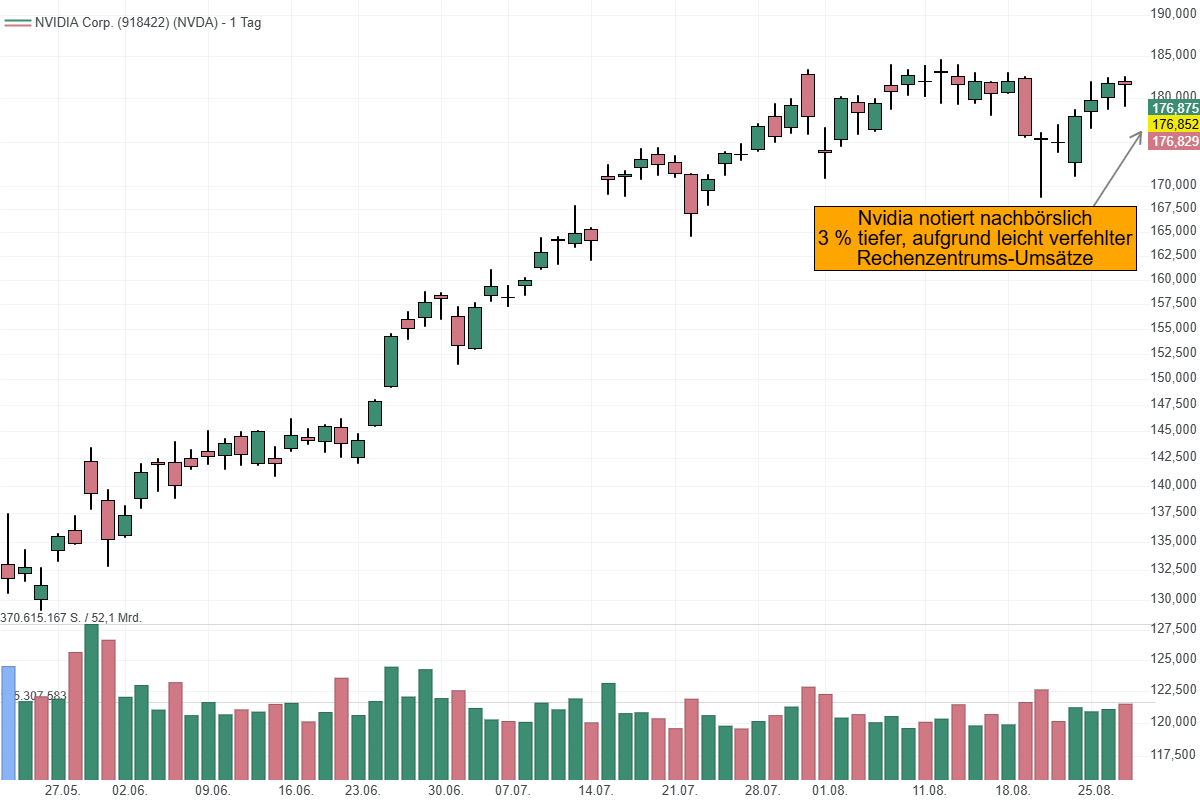Image resolution: width=1200 pixels, height=800 pixels.
Task: Select the 21.07. date on time axis
Action: coord(679,790)
